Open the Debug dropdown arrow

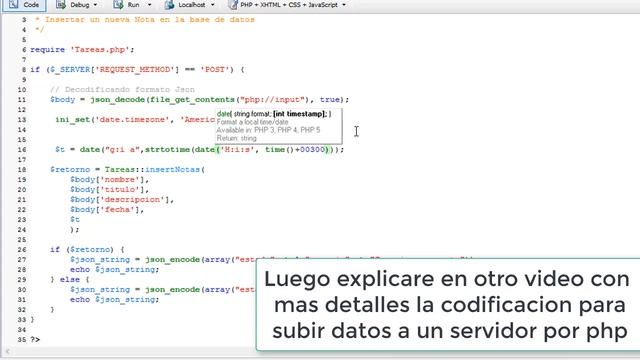click(x=96, y=5)
